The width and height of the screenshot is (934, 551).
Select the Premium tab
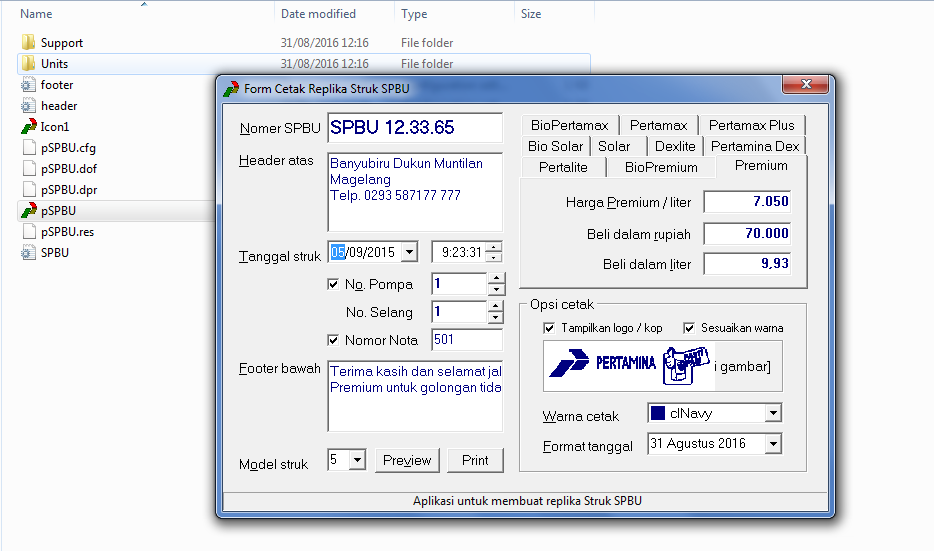[761, 166]
